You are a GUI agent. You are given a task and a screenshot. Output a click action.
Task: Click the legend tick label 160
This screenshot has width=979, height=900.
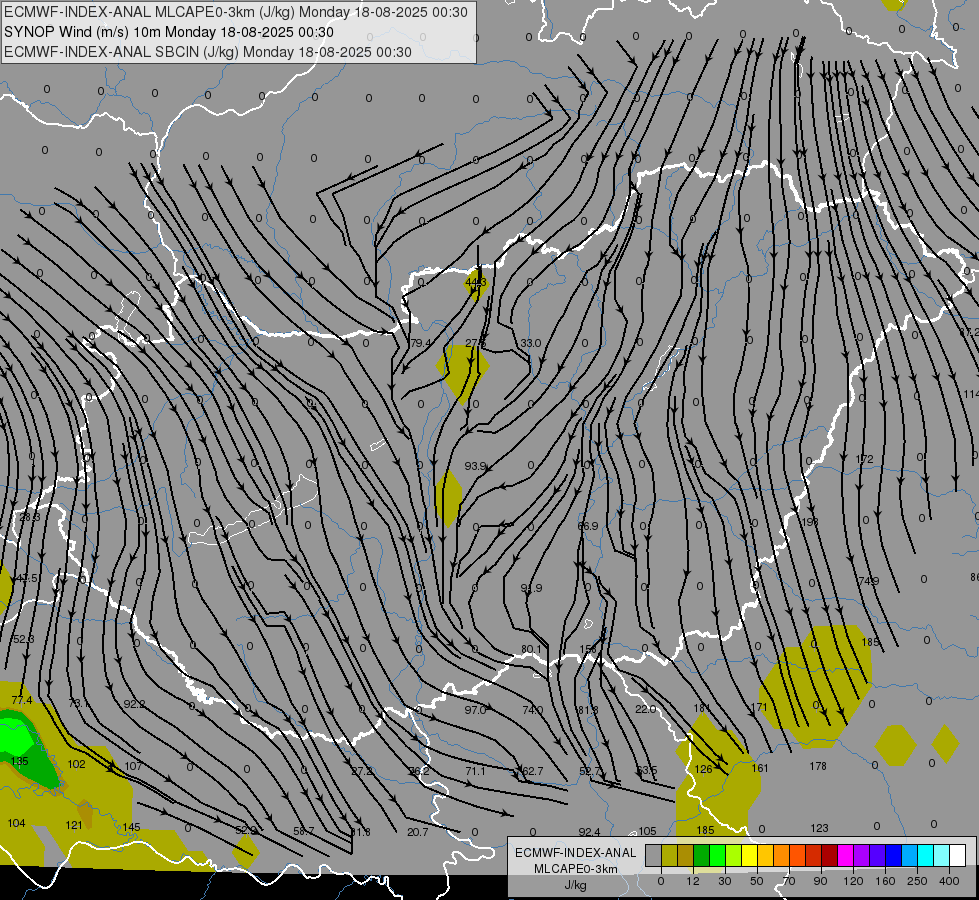tap(885, 881)
